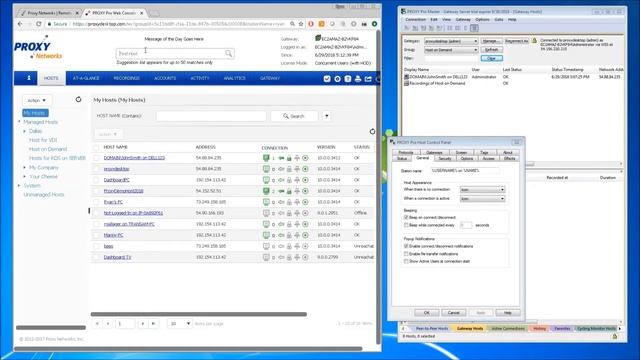Click the monitor connection icon in prodesktop row
This screenshot has width=640, height=360.
click(266, 169)
